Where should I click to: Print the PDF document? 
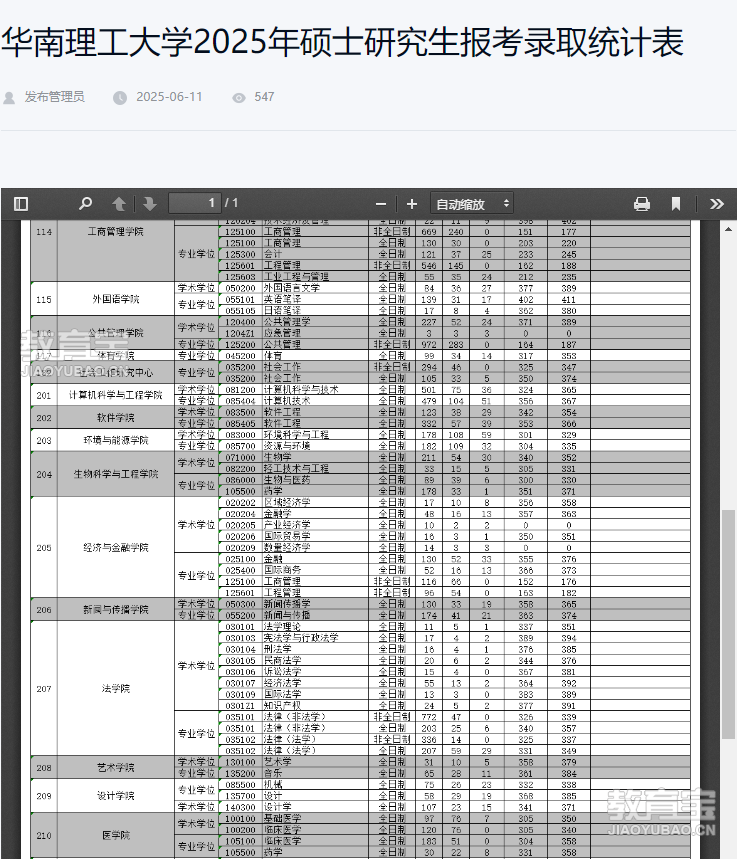point(642,204)
